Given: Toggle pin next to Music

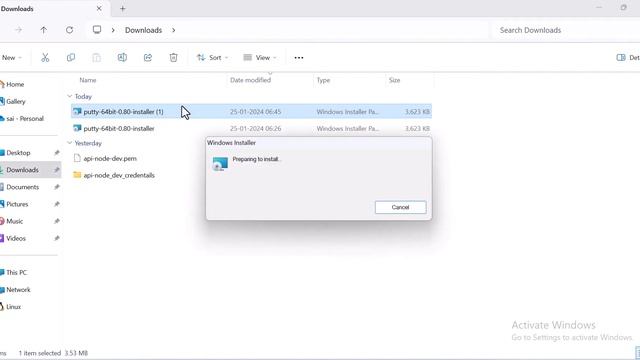Looking at the screenshot, I should (56, 221).
